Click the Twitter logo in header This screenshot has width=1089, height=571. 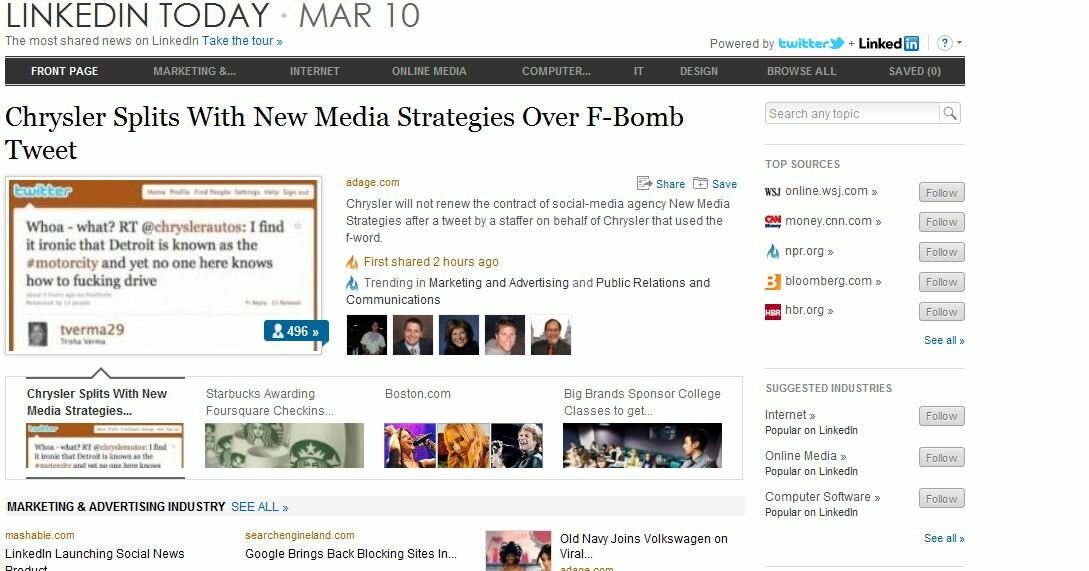point(811,43)
